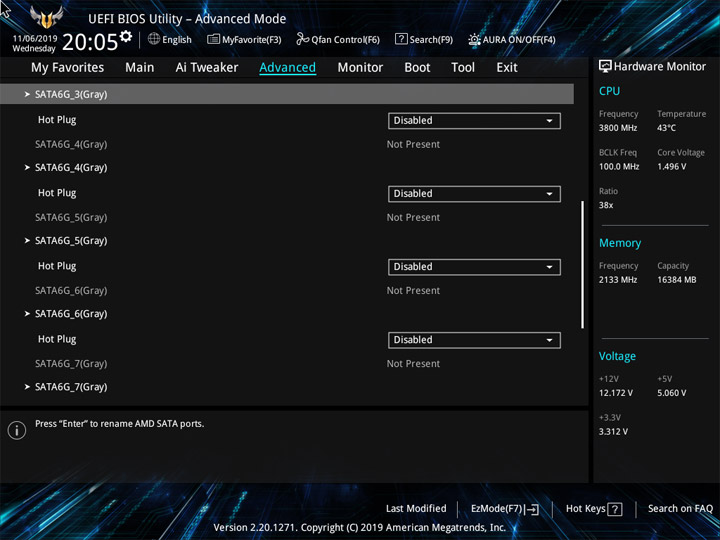Toggle AURA ON/OFF light icon
Viewport: 720px width, 540px height.
pyautogui.click(x=474, y=39)
